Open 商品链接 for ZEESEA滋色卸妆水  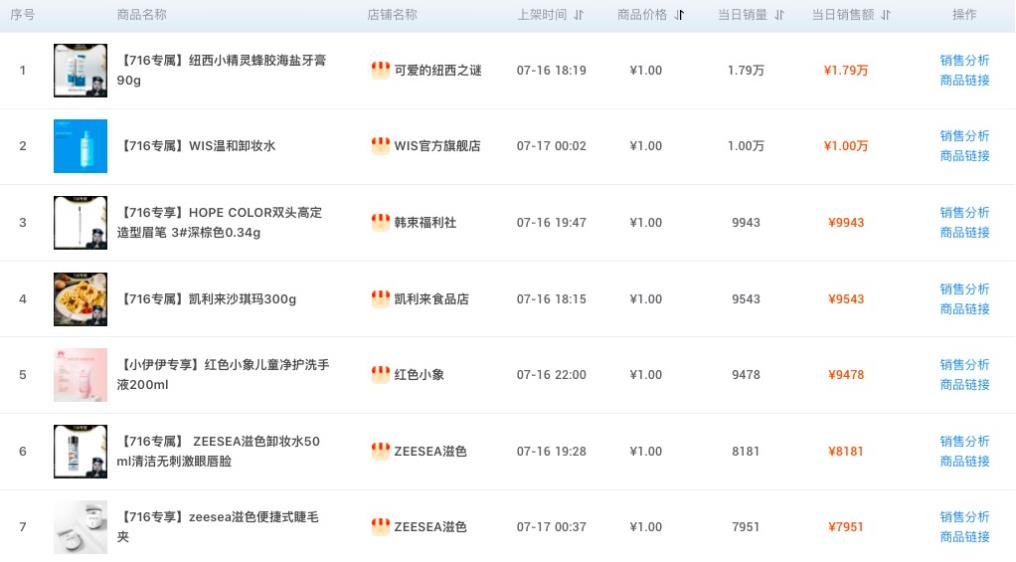coord(964,461)
